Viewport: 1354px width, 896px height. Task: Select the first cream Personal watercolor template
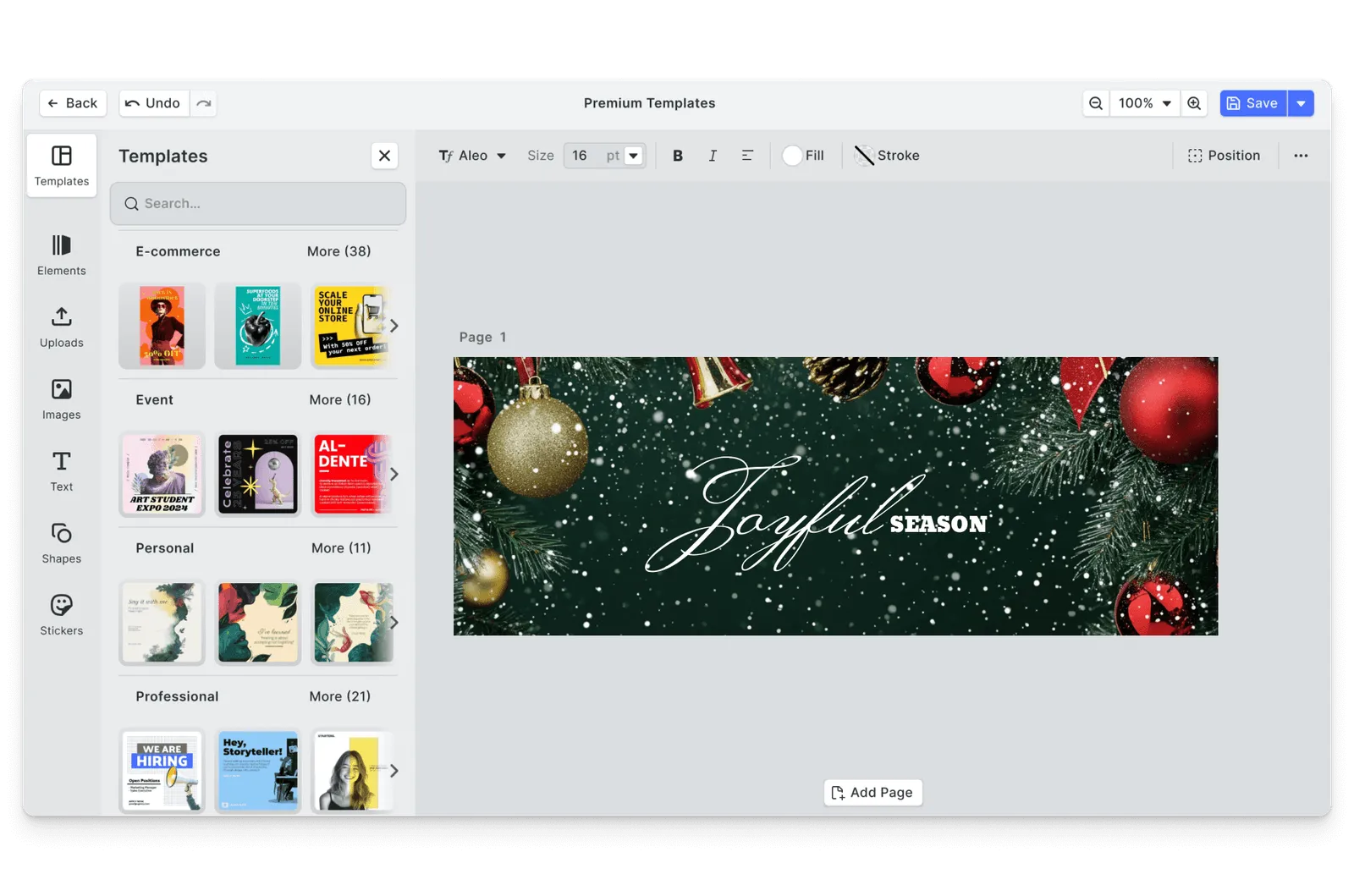pyautogui.click(x=162, y=622)
